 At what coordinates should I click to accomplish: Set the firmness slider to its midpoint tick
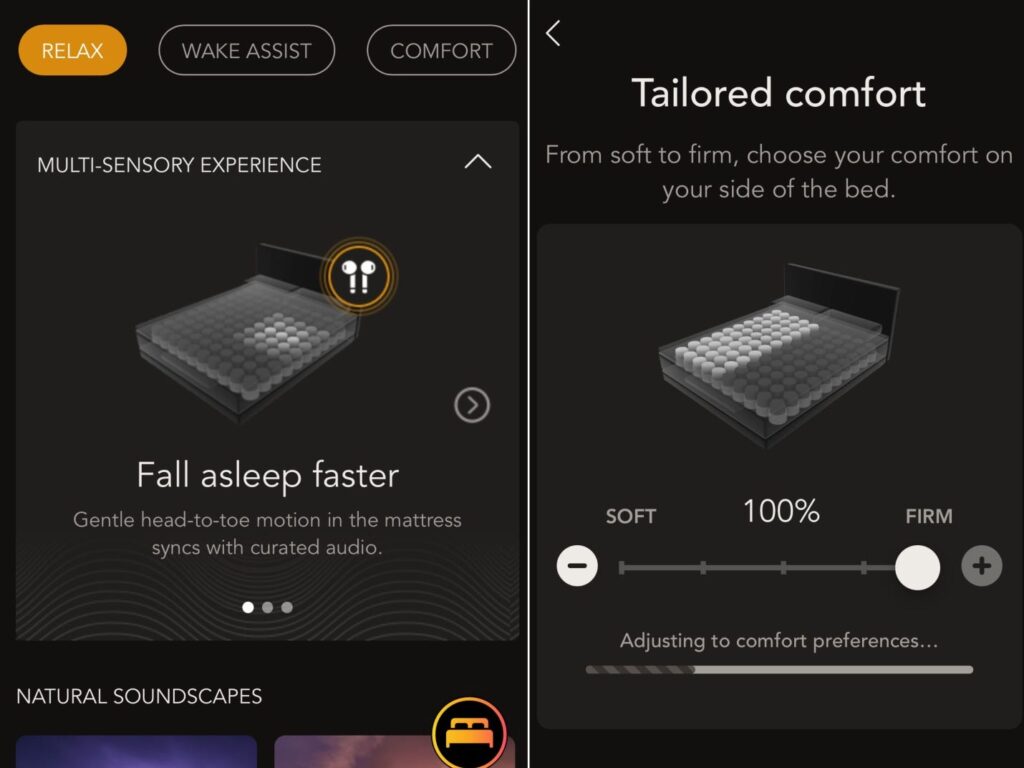tap(784, 568)
